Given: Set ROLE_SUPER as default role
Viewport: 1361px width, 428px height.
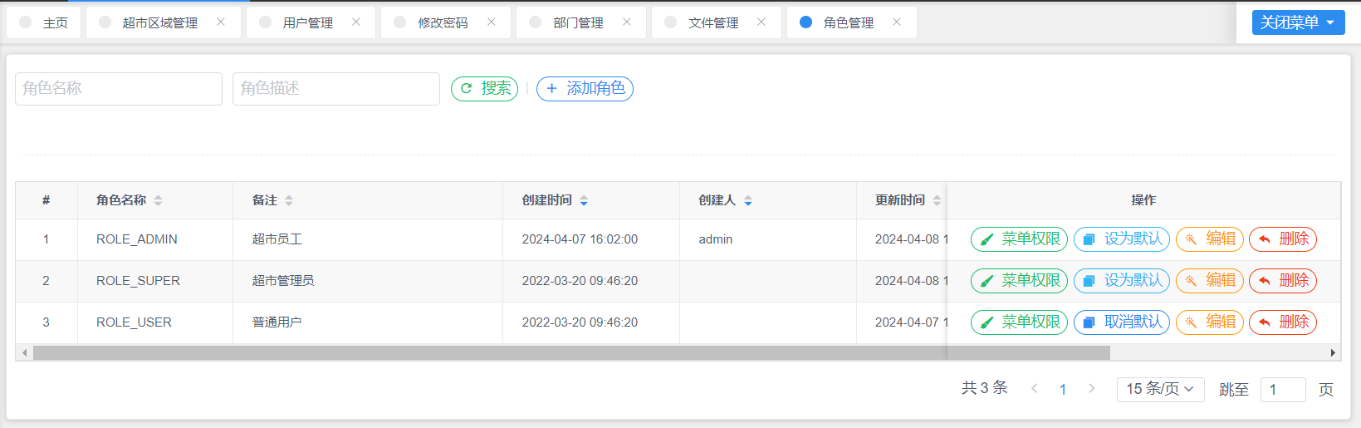Looking at the screenshot, I should pos(1122,281).
